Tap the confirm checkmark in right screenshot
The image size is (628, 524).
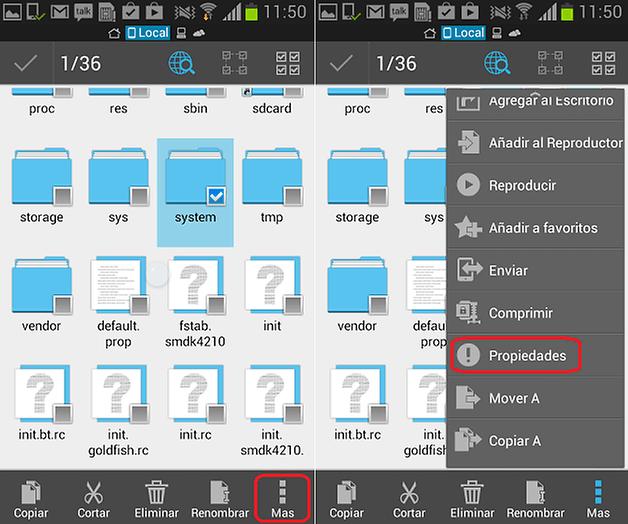(341, 63)
